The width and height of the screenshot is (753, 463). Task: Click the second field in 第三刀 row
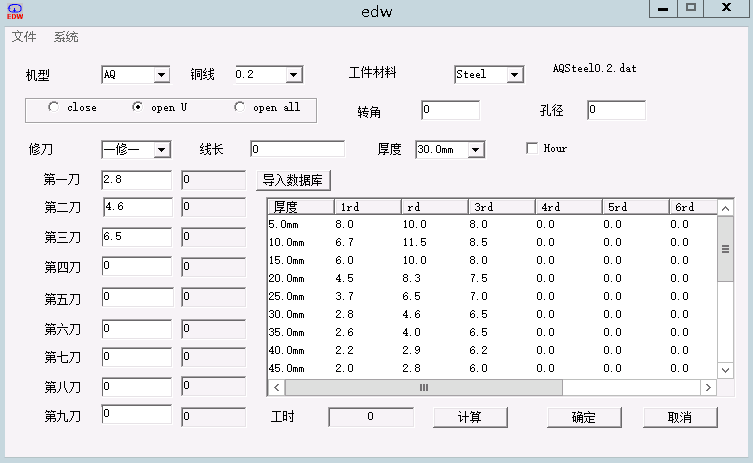pyautogui.click(x=214, y=237)
